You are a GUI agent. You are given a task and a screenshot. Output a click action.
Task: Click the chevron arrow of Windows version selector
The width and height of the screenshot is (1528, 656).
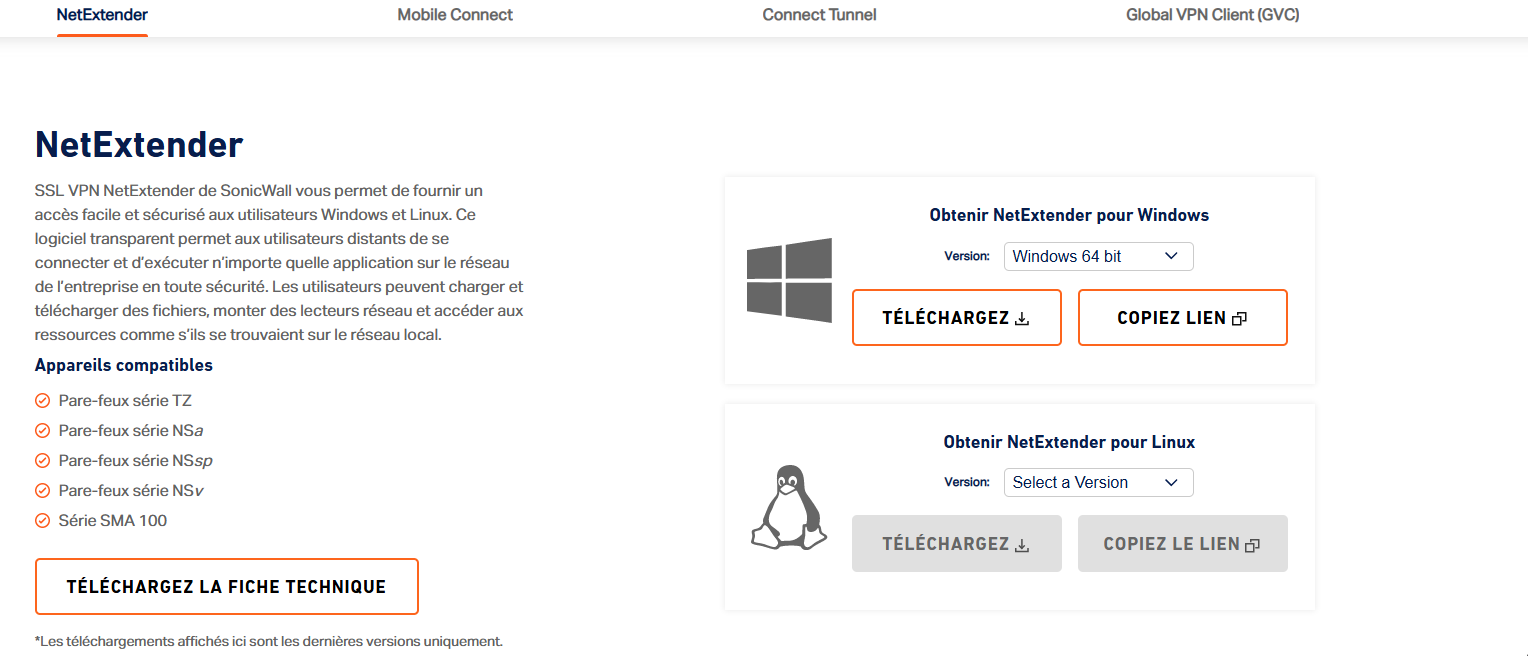point(1172,256)
